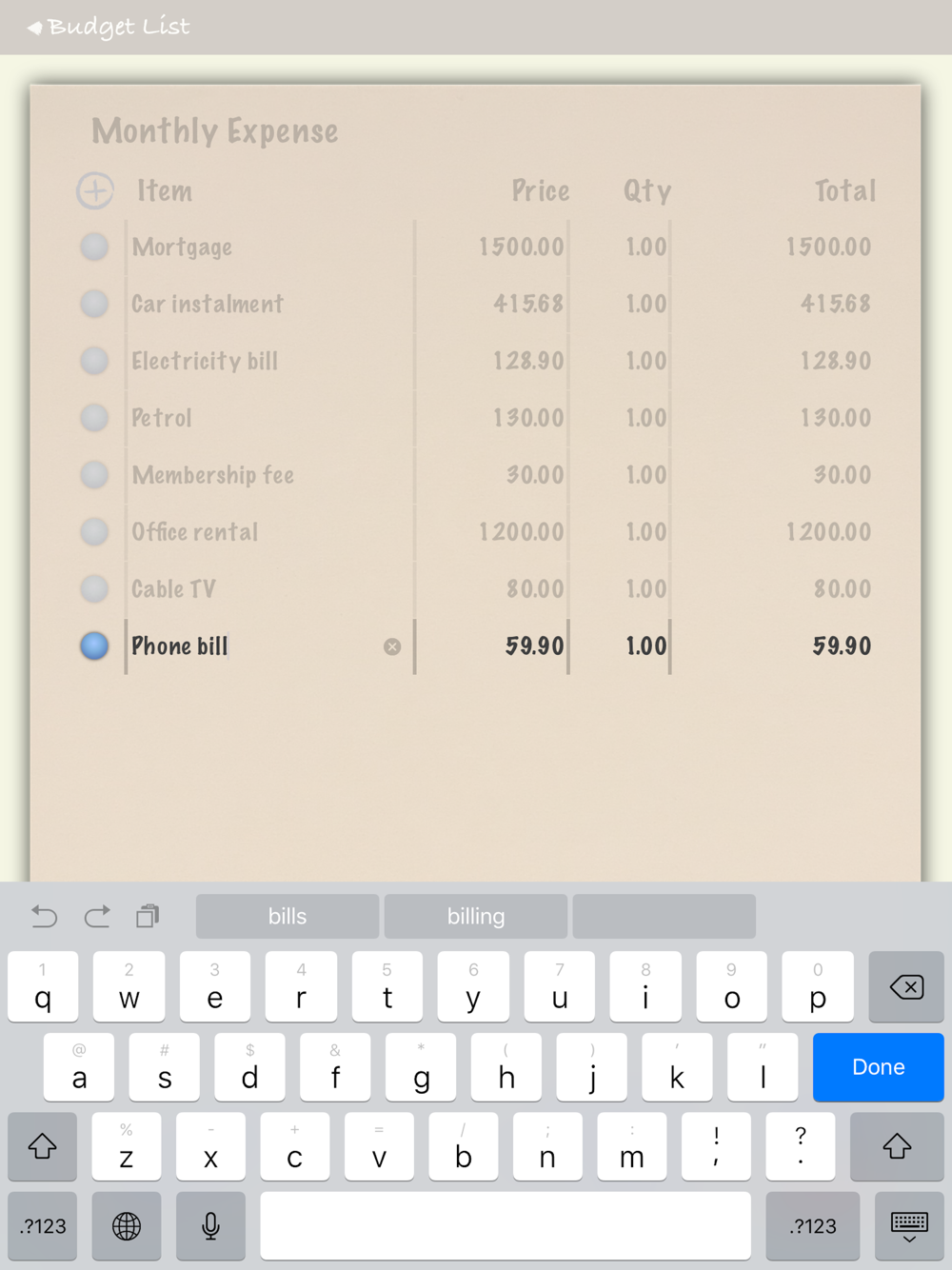Tap the backspace delete key
This screenshot has height=1270, width=952.
coord(906,986)
